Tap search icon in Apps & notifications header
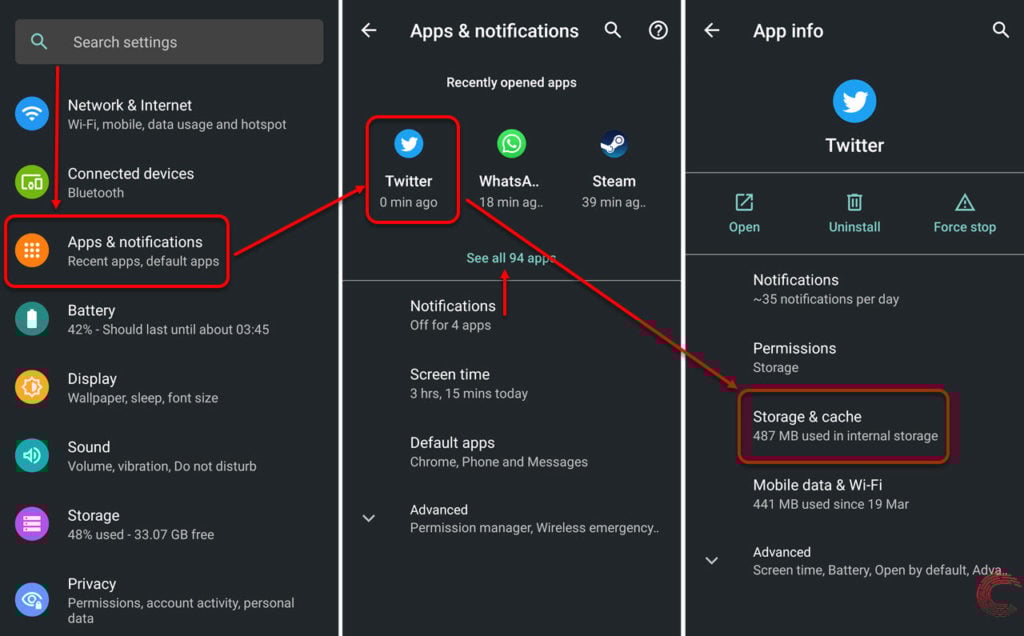The image size is (1024, 636). (613, 30)
